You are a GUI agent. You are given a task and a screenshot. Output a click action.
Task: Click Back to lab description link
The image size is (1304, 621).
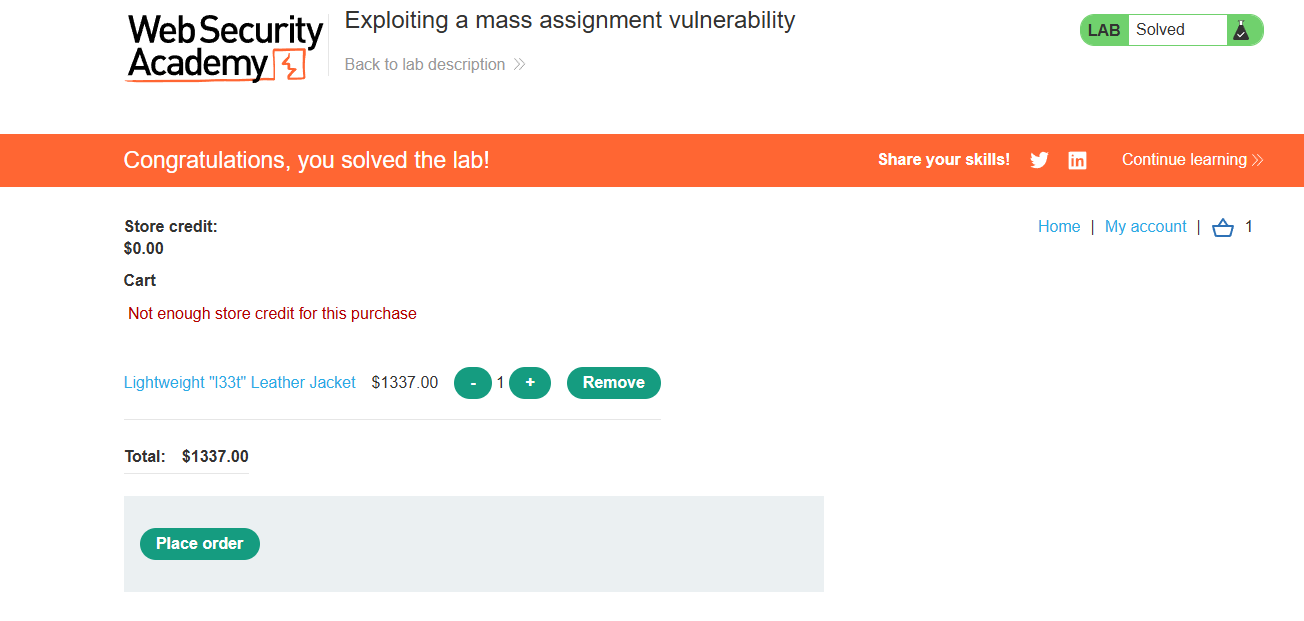pos(425,65)
